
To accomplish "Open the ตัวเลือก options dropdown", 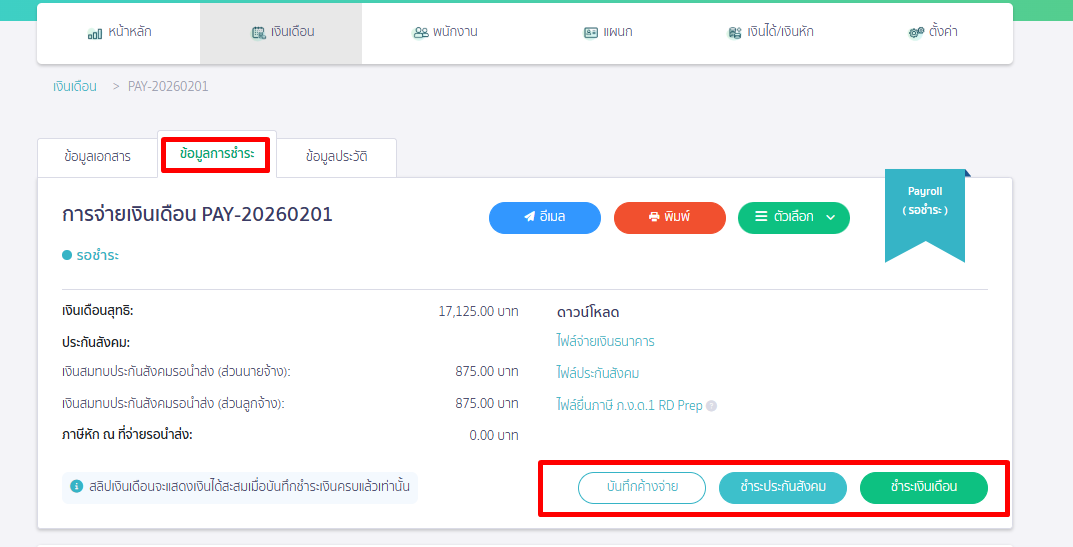I will [794, 218].
